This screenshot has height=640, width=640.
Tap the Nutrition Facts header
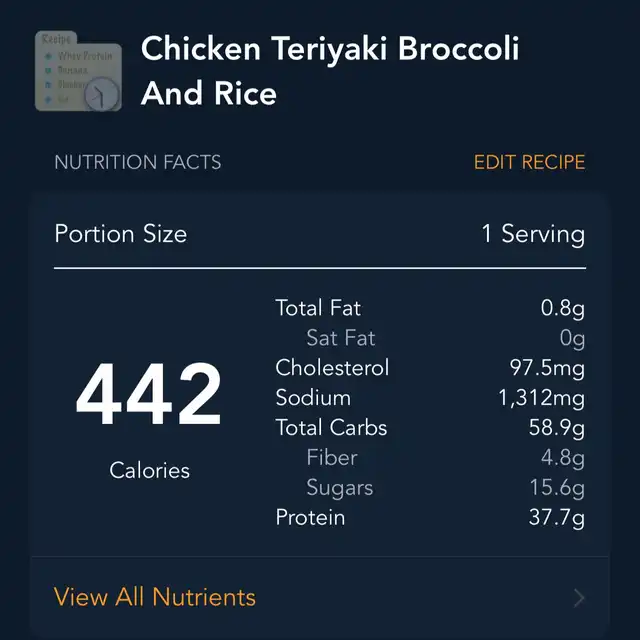point(138,162)
